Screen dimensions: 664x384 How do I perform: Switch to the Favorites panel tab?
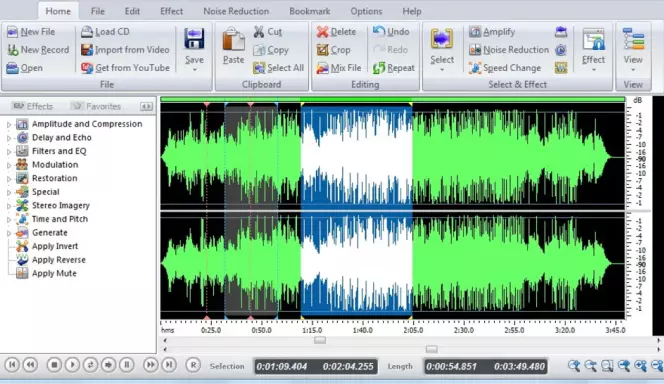[x=96, y=106]
